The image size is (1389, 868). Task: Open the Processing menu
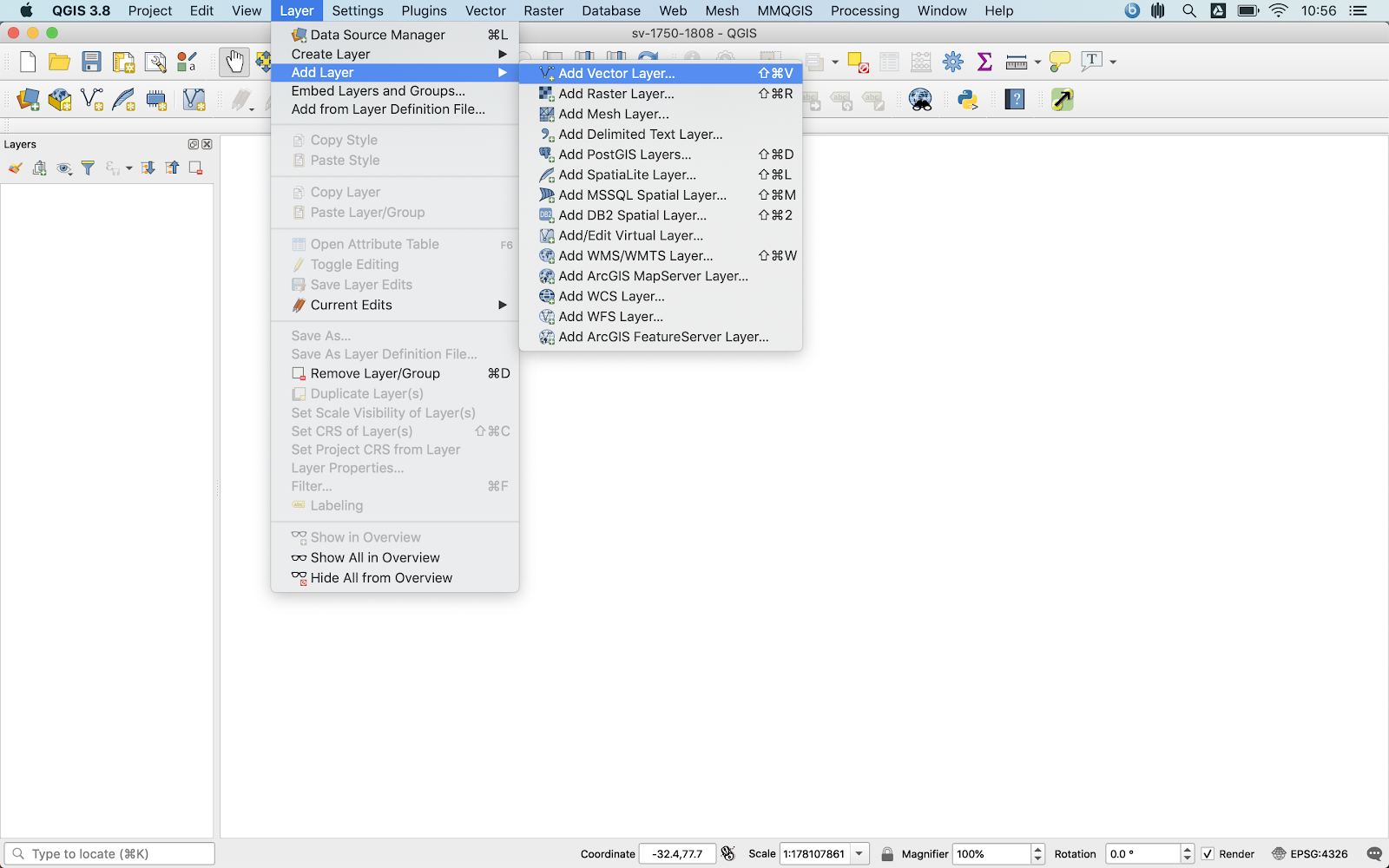pyautogui.click(x=865, y=10)
